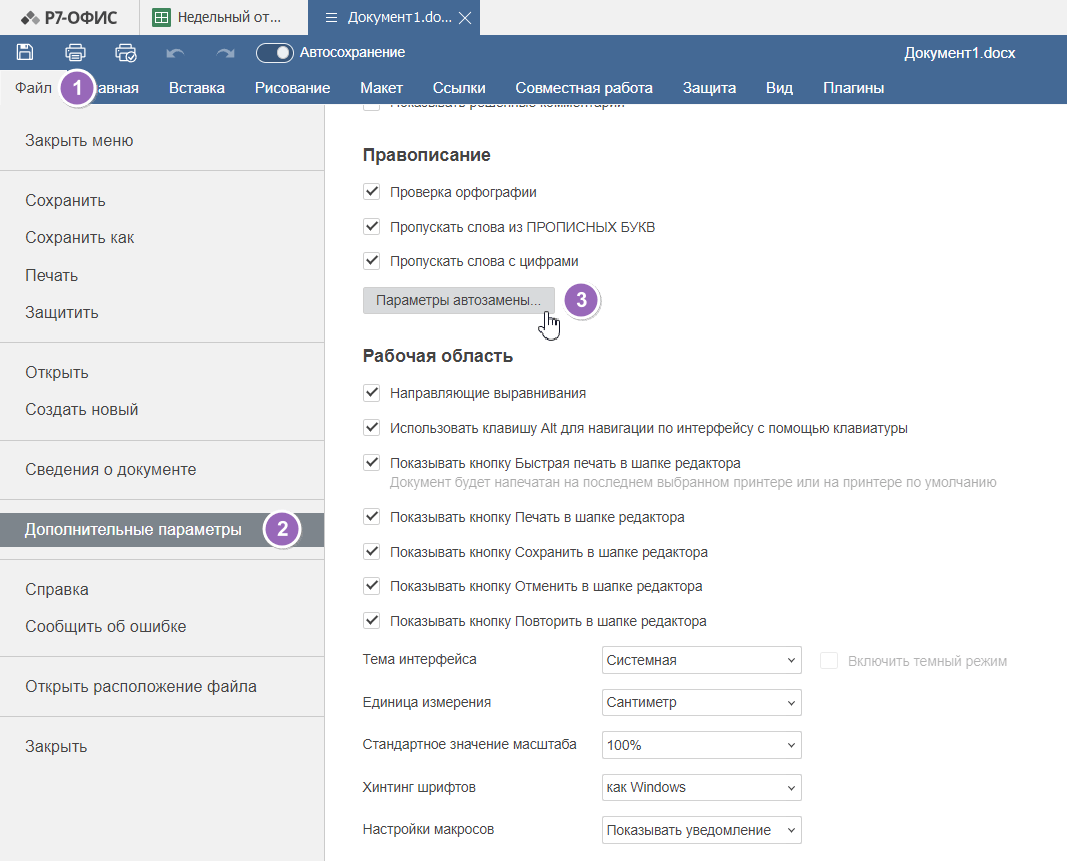Uncheck Проверка орфографии checkbox
This screenshot has height=861, width=1067.
[x=372, y=191]
